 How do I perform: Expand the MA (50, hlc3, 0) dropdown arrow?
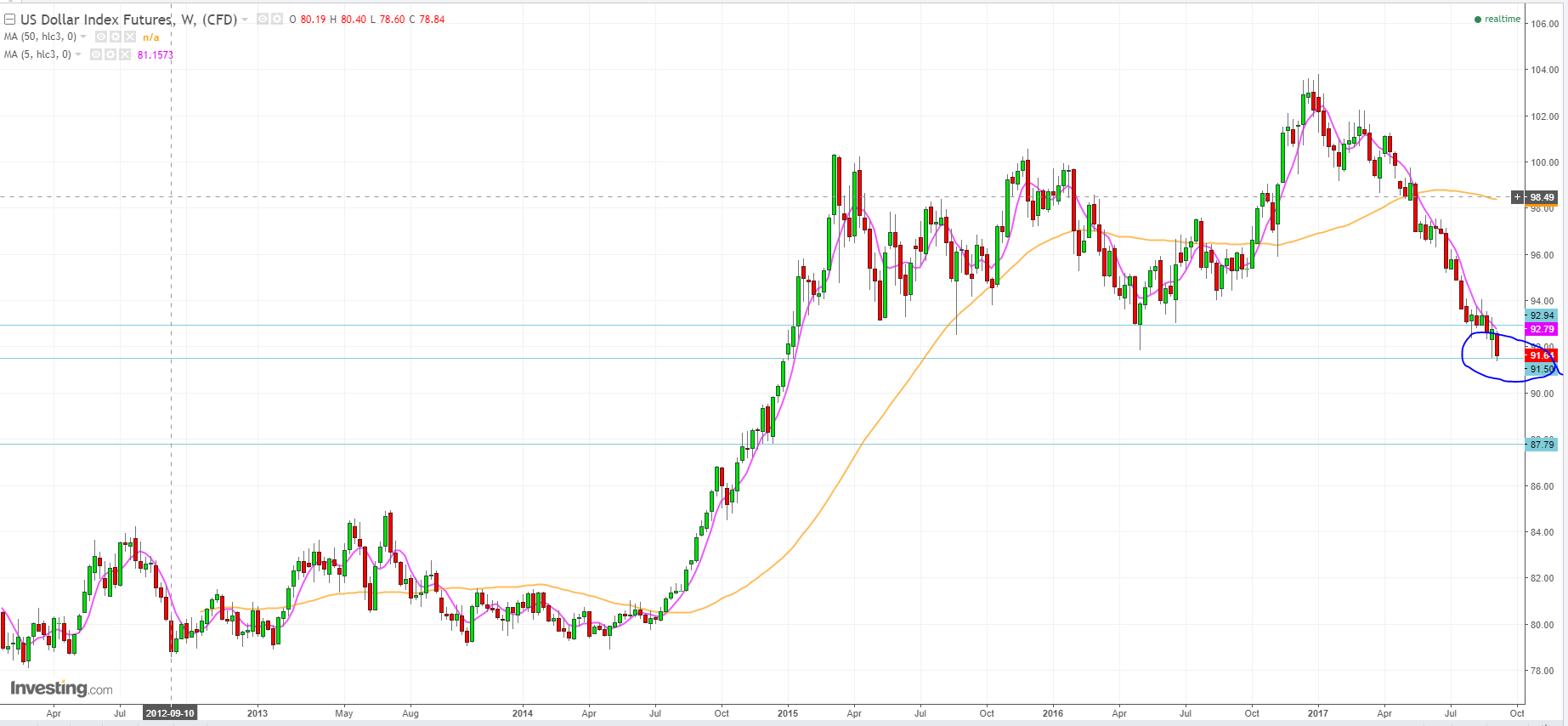[x=83, y=37]
